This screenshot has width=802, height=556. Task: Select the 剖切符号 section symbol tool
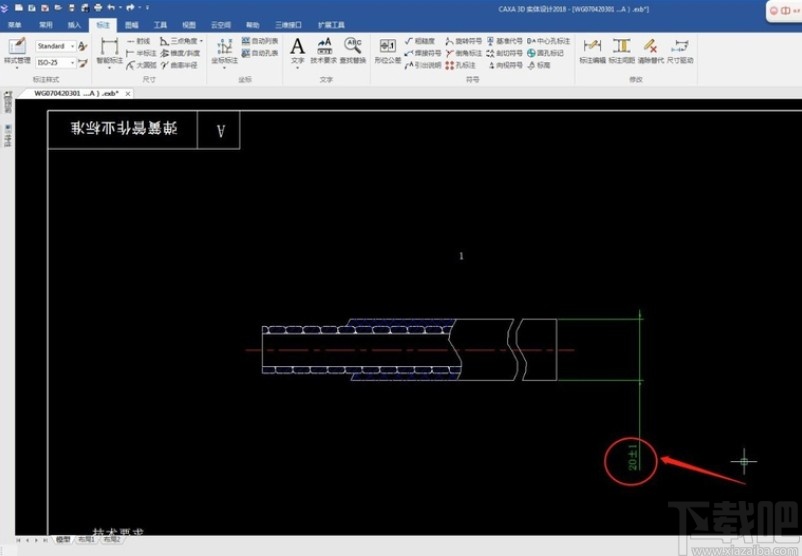[504, 53]
